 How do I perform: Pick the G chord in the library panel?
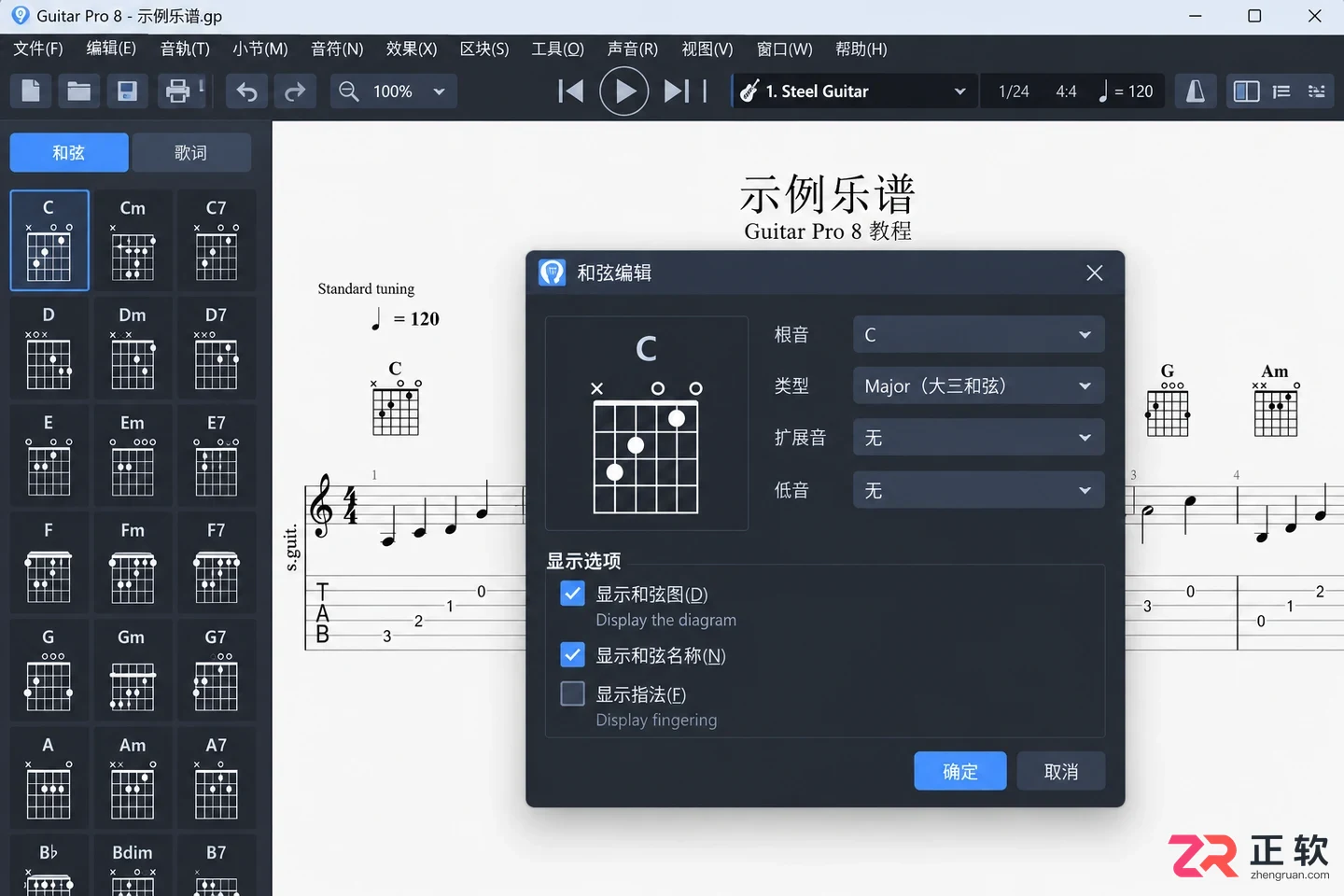pyautogui.click(x=49, y=670)
